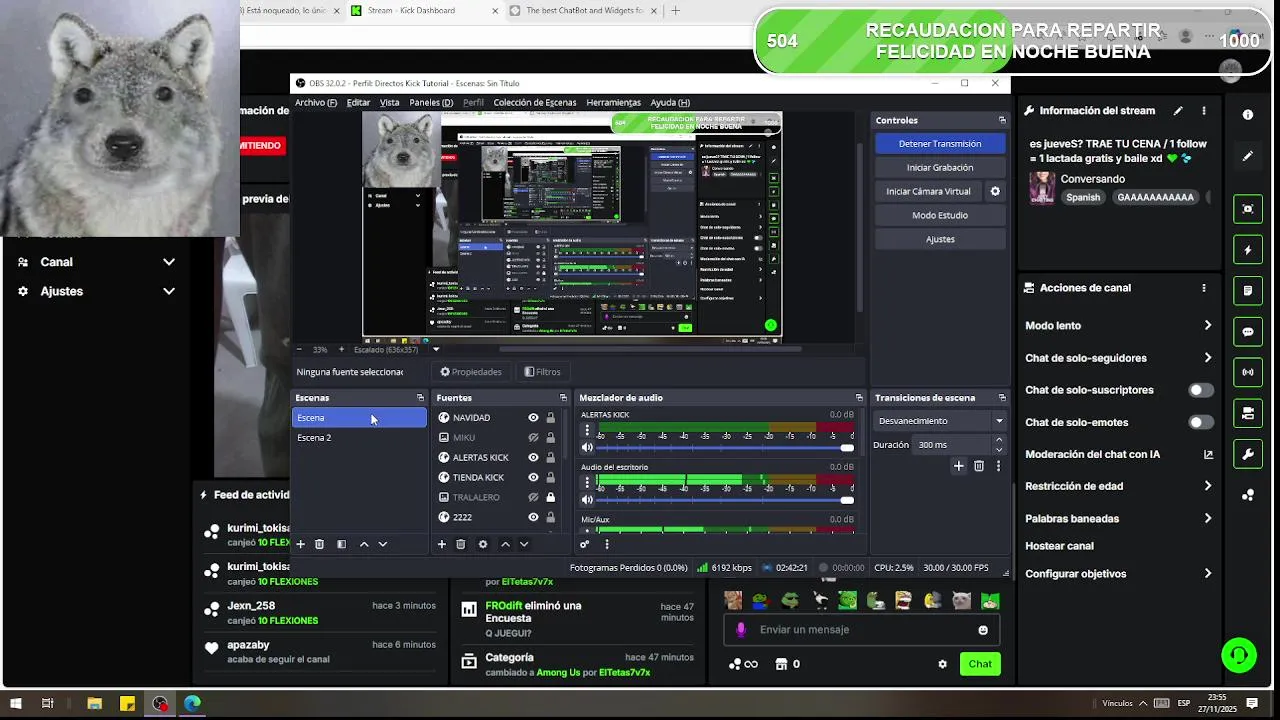Open Kick sidebar chat bubble icon
This screenshot has height=720, width=1280.
1248,331
